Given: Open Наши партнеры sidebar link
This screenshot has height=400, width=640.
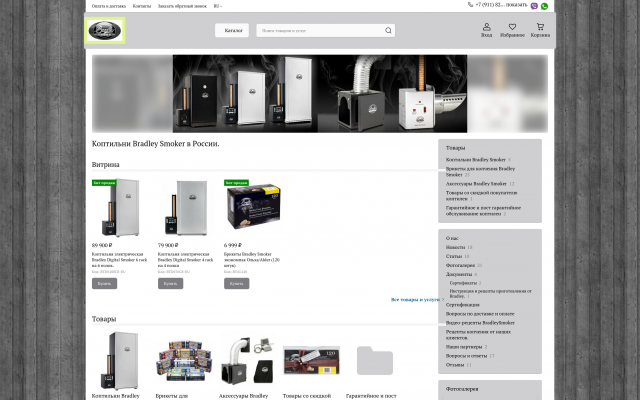Looking at the screenshot, I should coord(464,347).
